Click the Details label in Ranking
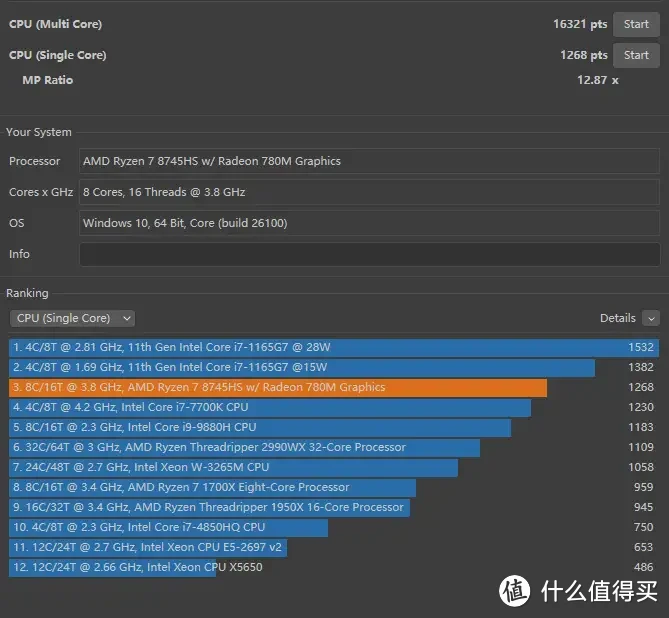The width and height of the screenshot is (669, 618). tap(617, 318)
